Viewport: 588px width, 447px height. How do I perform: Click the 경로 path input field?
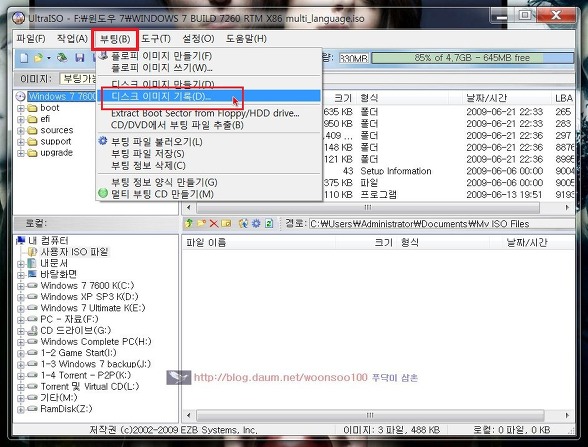coord(441,224)
